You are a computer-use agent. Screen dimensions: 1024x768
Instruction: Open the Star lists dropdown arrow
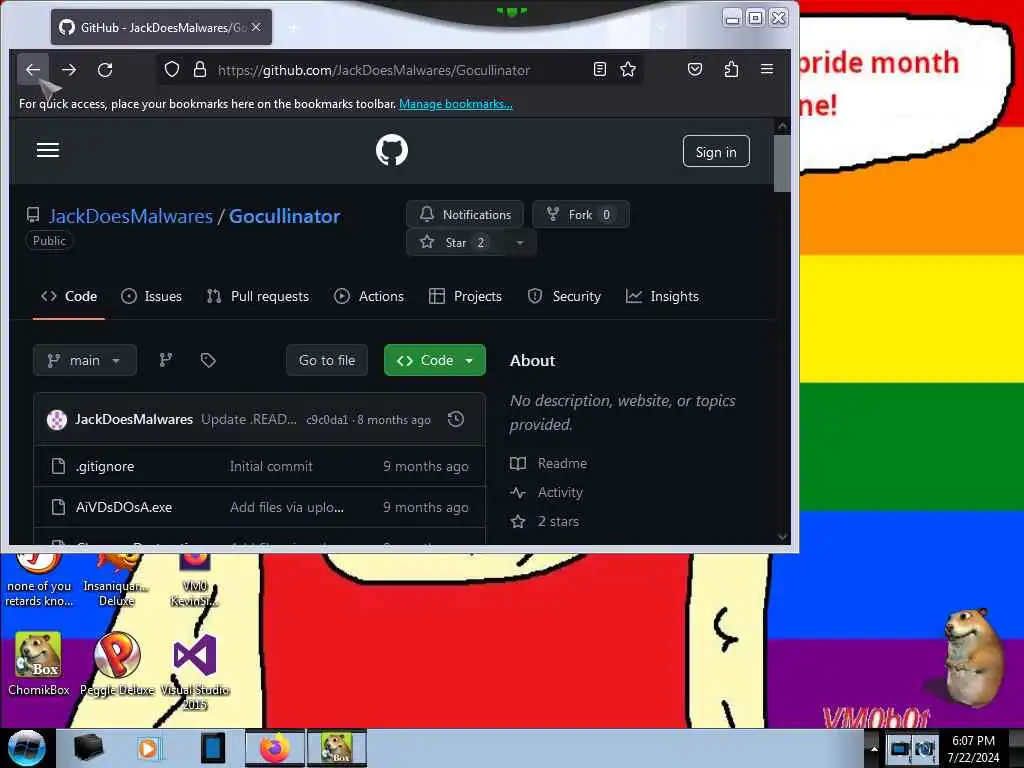[520, 242]
